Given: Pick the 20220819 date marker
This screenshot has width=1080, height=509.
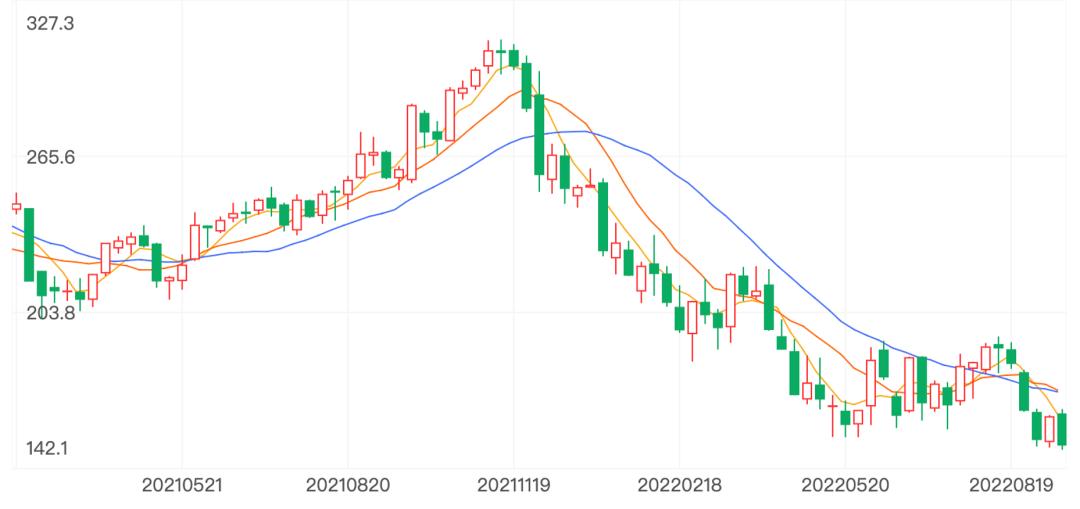Looking at the screenshot, I should click(x=1010, y=486).
